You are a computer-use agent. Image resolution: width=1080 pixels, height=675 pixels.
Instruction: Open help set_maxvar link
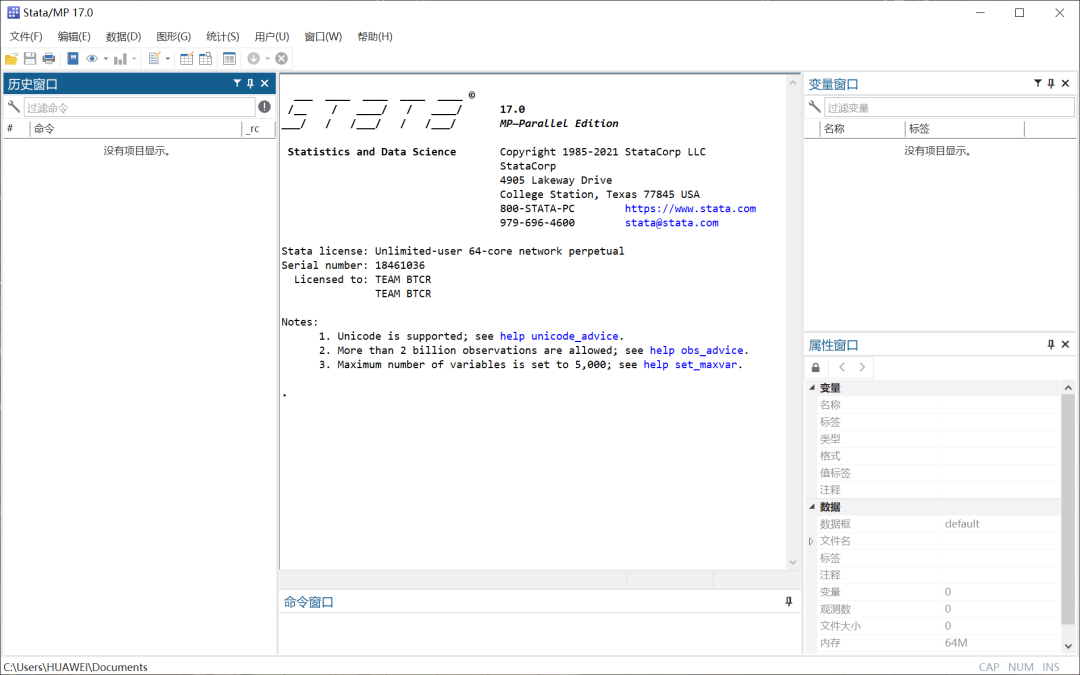690,364
